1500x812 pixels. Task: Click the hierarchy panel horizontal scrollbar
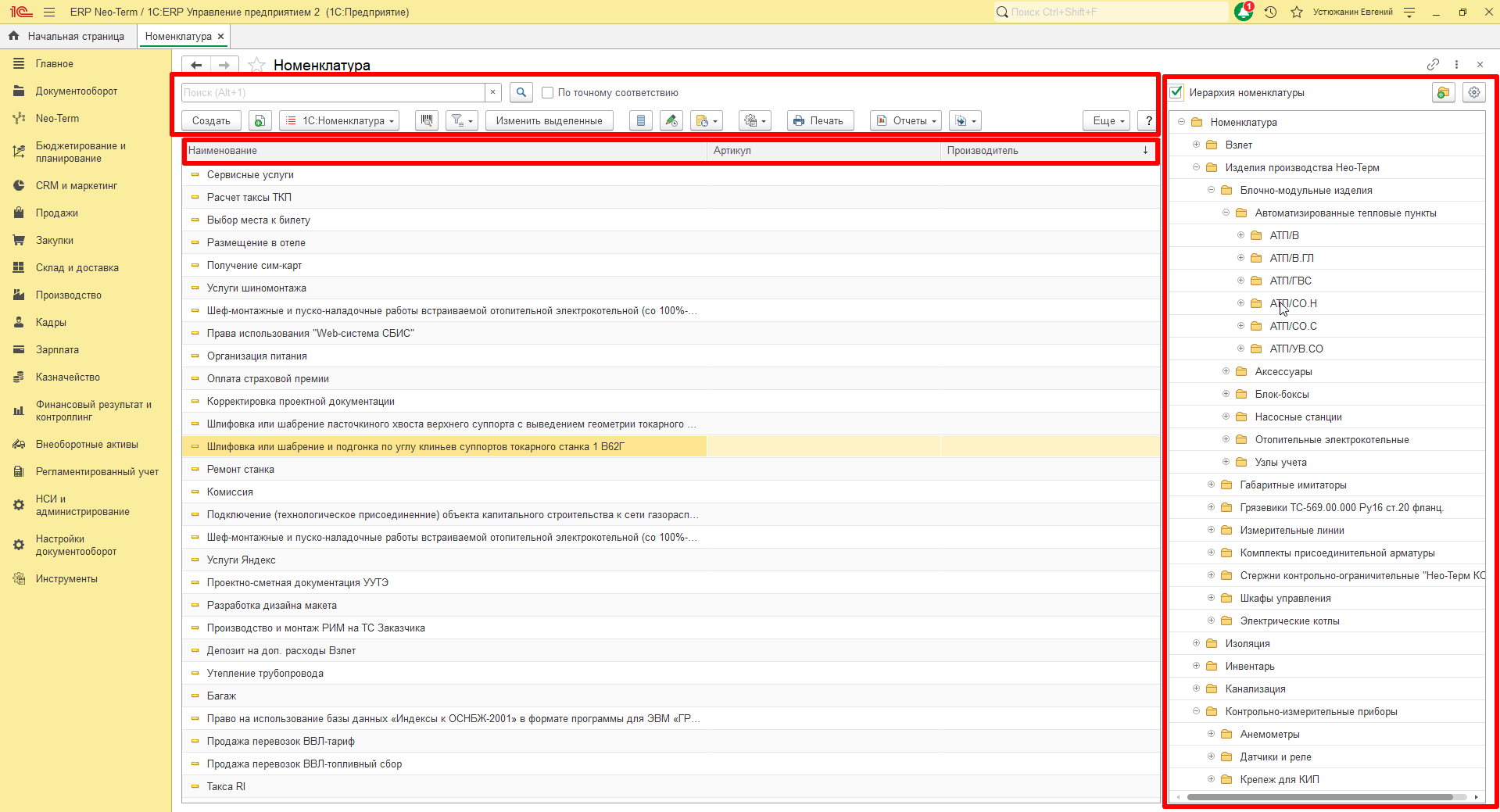tap(1321, 797)
